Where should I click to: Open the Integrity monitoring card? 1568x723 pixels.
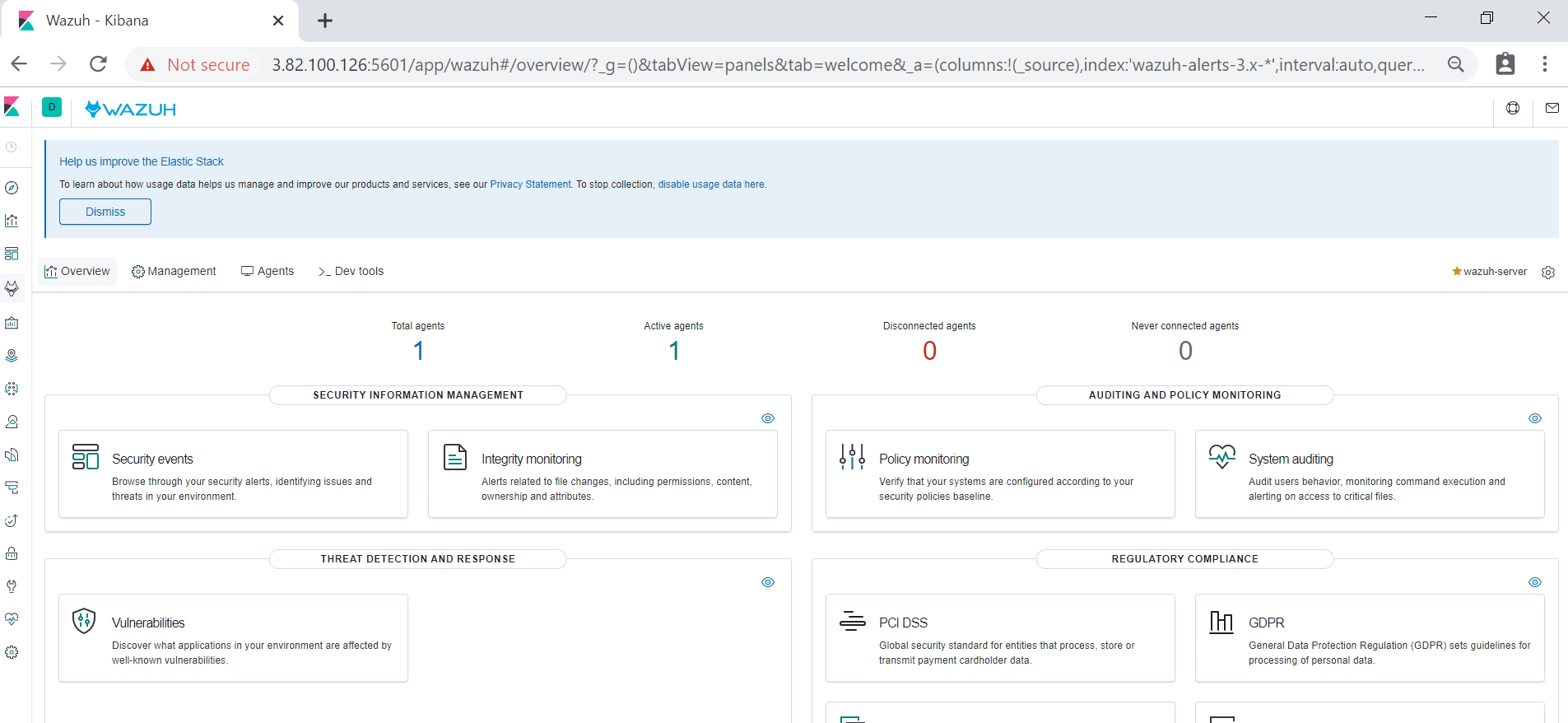click(603, 473)
